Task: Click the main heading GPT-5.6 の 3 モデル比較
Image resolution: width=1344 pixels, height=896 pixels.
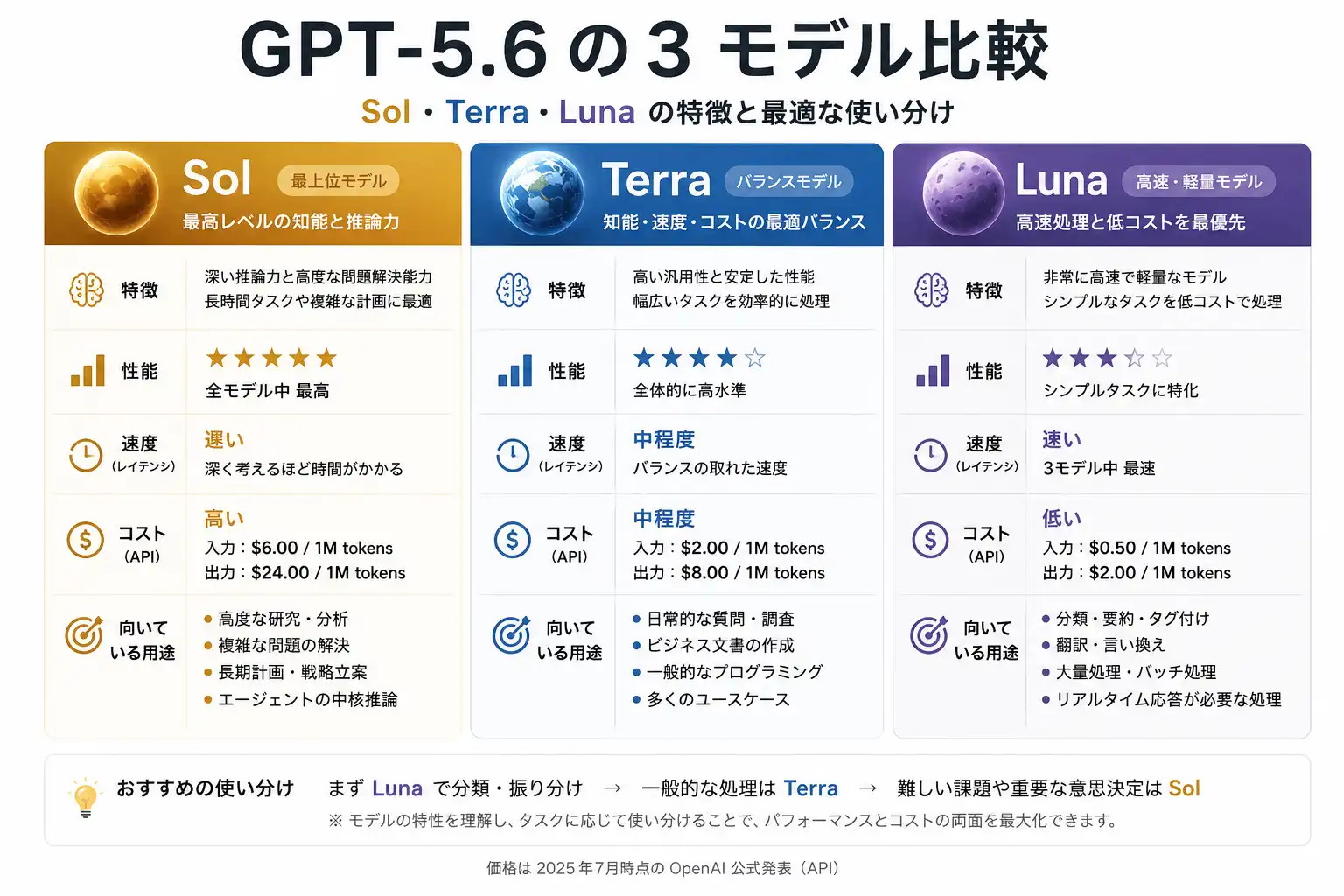Action: click(x=644, y=51)
